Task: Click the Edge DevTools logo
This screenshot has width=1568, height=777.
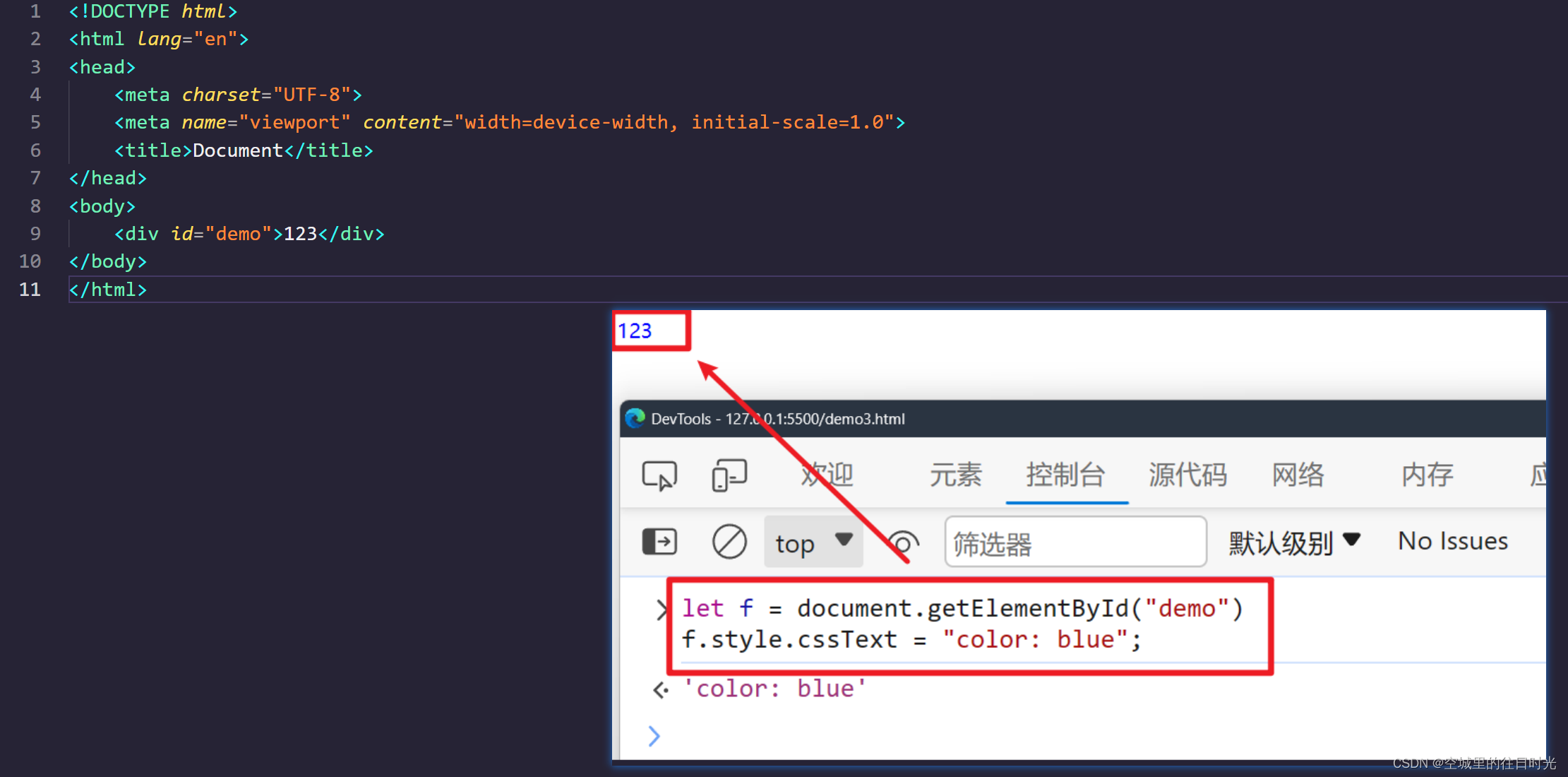Action: coord(636,418)
